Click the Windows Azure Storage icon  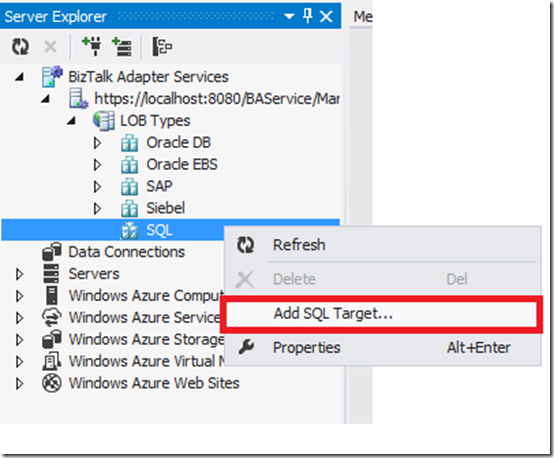click(x=52, y=339)
